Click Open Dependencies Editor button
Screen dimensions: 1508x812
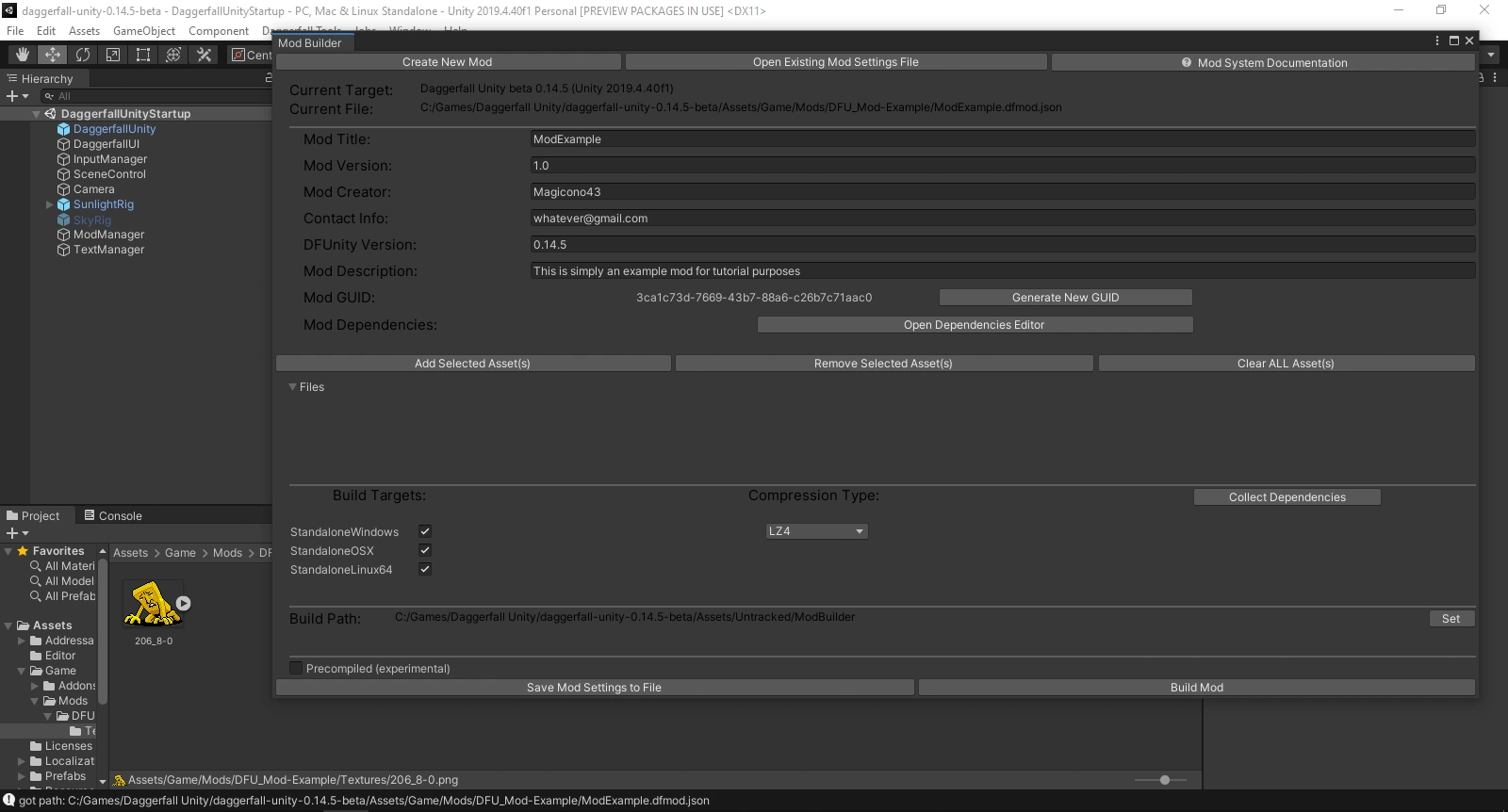[975, 325]
